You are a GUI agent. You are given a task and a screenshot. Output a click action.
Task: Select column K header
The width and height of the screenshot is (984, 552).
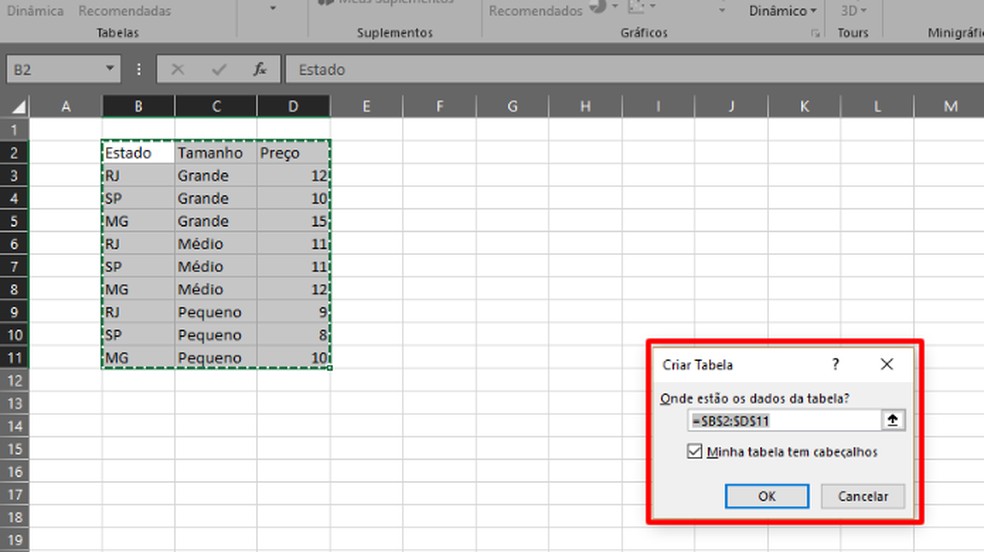pyautogui.click(x=804, y=107)
